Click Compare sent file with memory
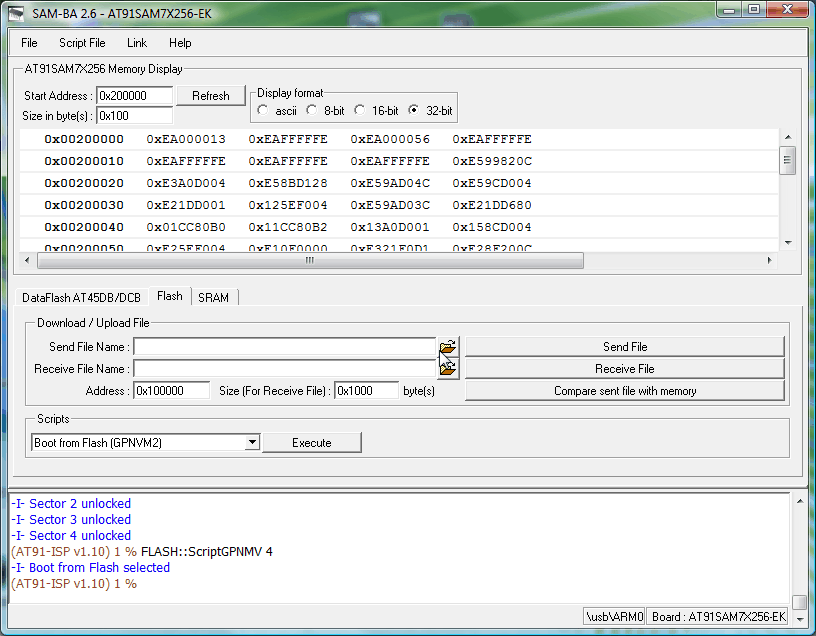 click(624, 391)
